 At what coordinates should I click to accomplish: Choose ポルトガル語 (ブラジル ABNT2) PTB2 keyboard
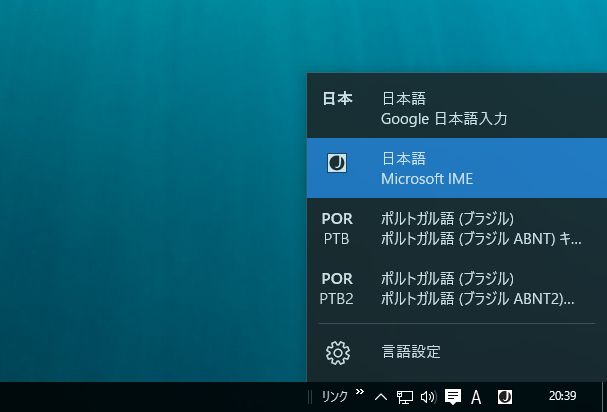pyautogui.click(x=457, y=288)
